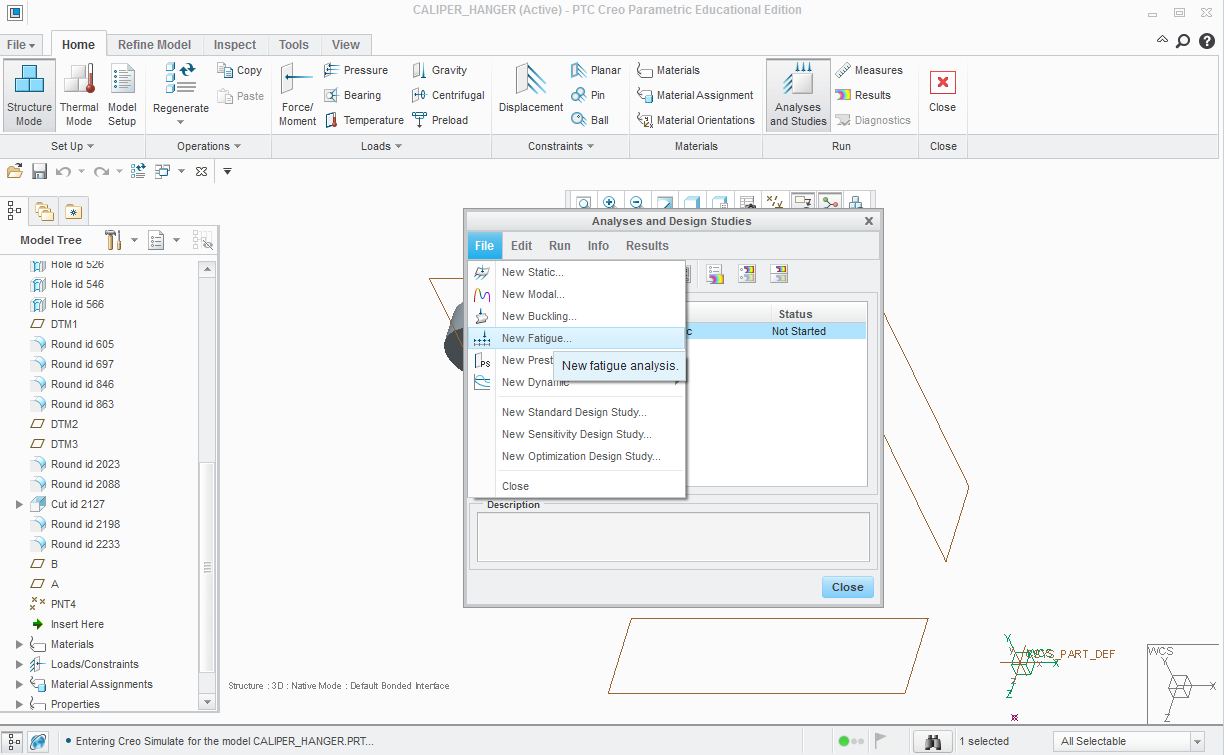The height and width of the screenshot is (755, 1224).
Task: Add a Force/Moment load
Action: tap(297, 95)
